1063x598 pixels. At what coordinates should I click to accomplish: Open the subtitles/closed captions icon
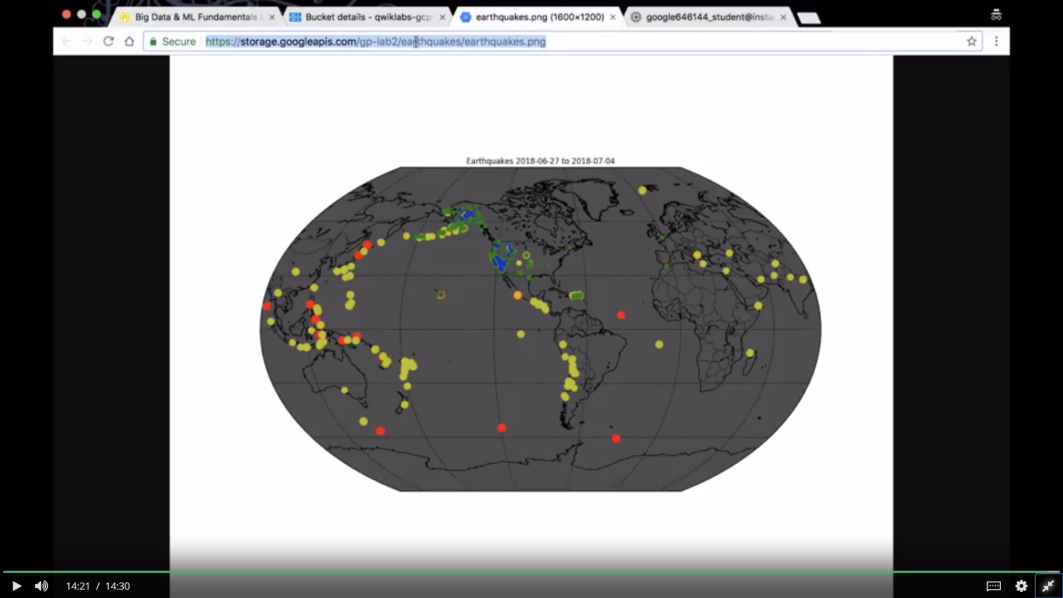[991, 586]
